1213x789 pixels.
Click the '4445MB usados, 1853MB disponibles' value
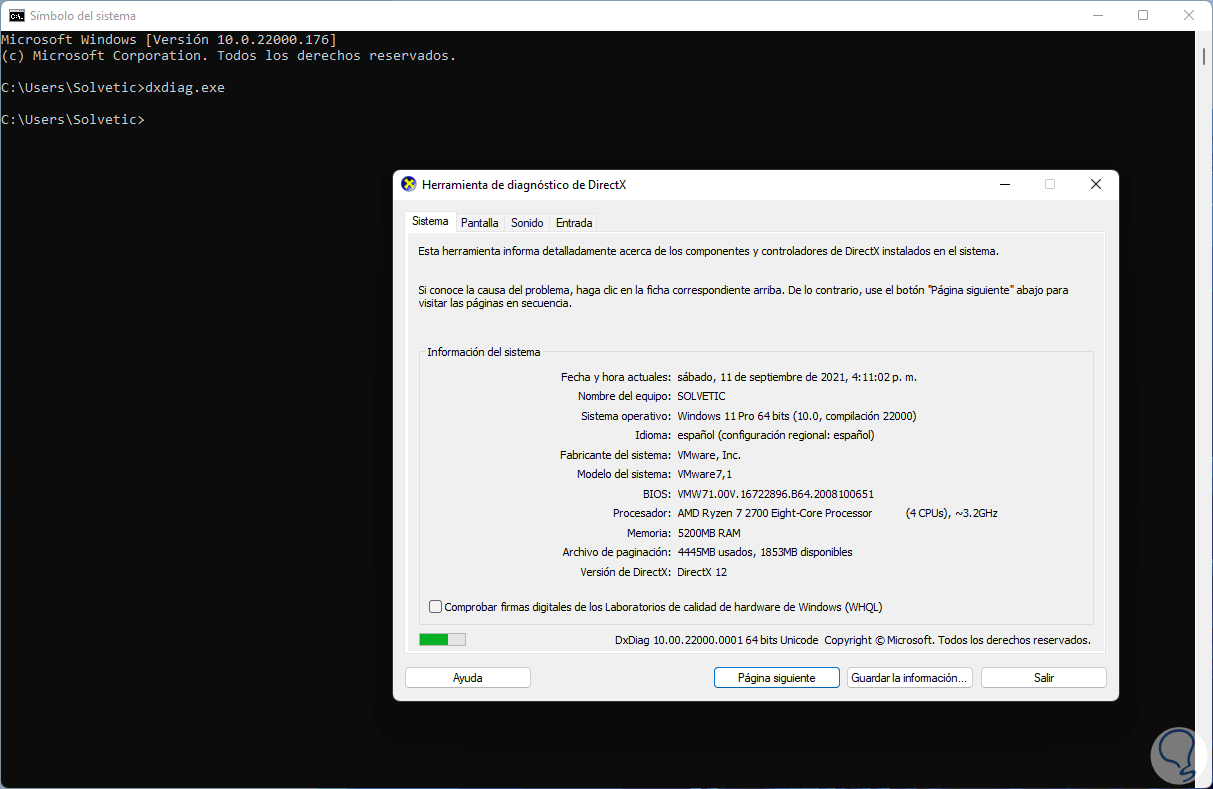tap(765, 552)
